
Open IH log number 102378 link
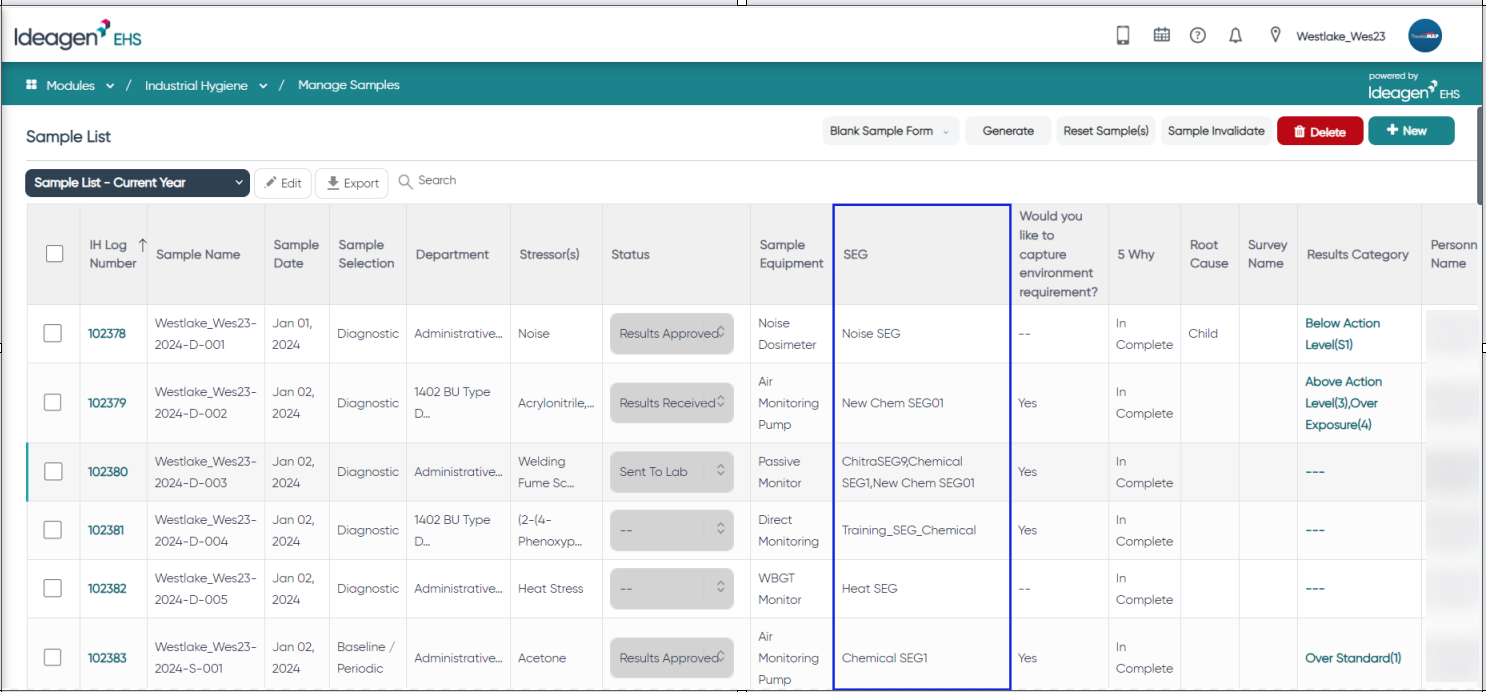pos(107,333)
